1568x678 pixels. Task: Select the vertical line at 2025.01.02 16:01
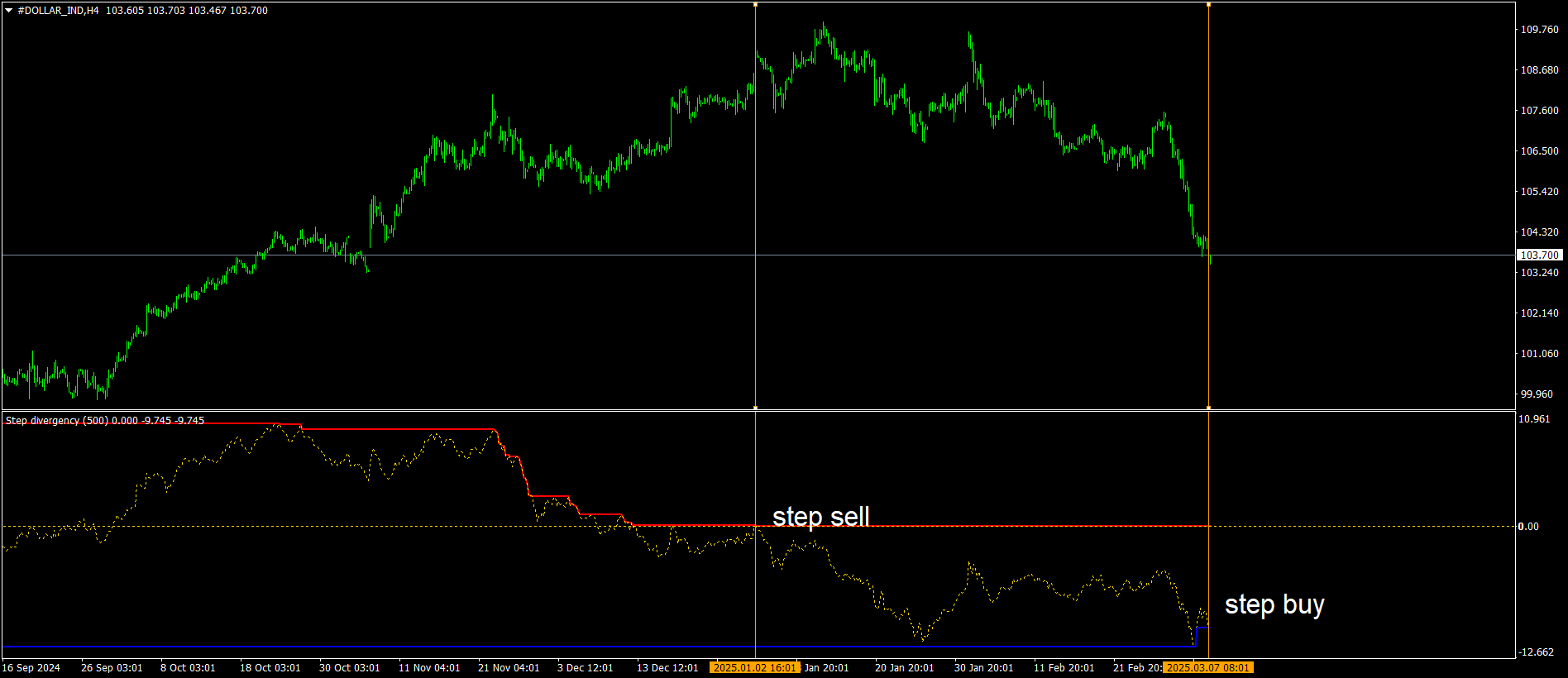[x=755, y=207]
